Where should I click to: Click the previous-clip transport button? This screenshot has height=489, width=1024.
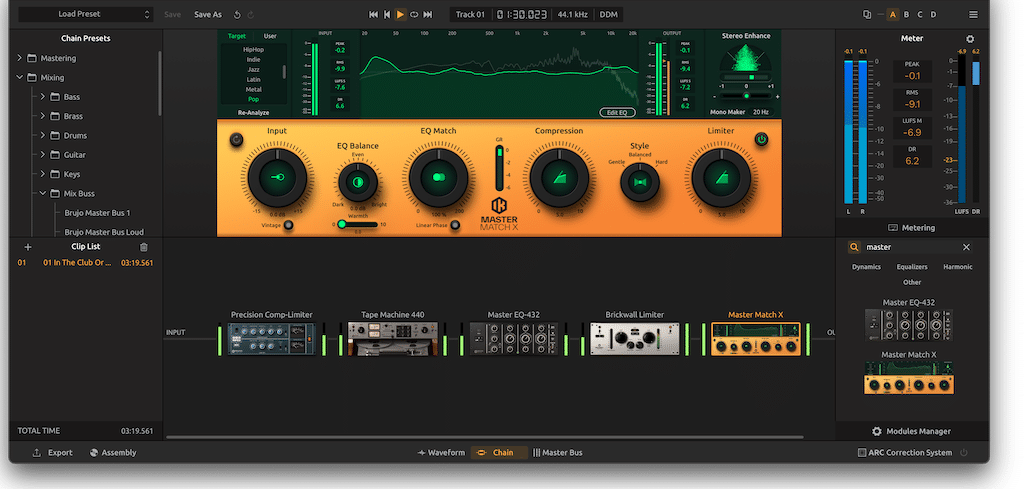point(387,14)
